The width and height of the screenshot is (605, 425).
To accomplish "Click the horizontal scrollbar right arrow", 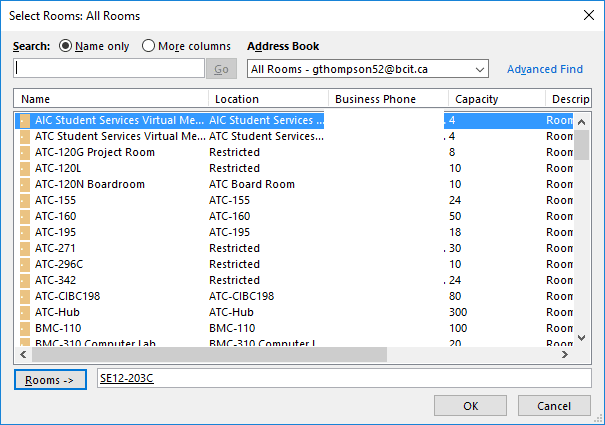I will (x=565, y=354).
